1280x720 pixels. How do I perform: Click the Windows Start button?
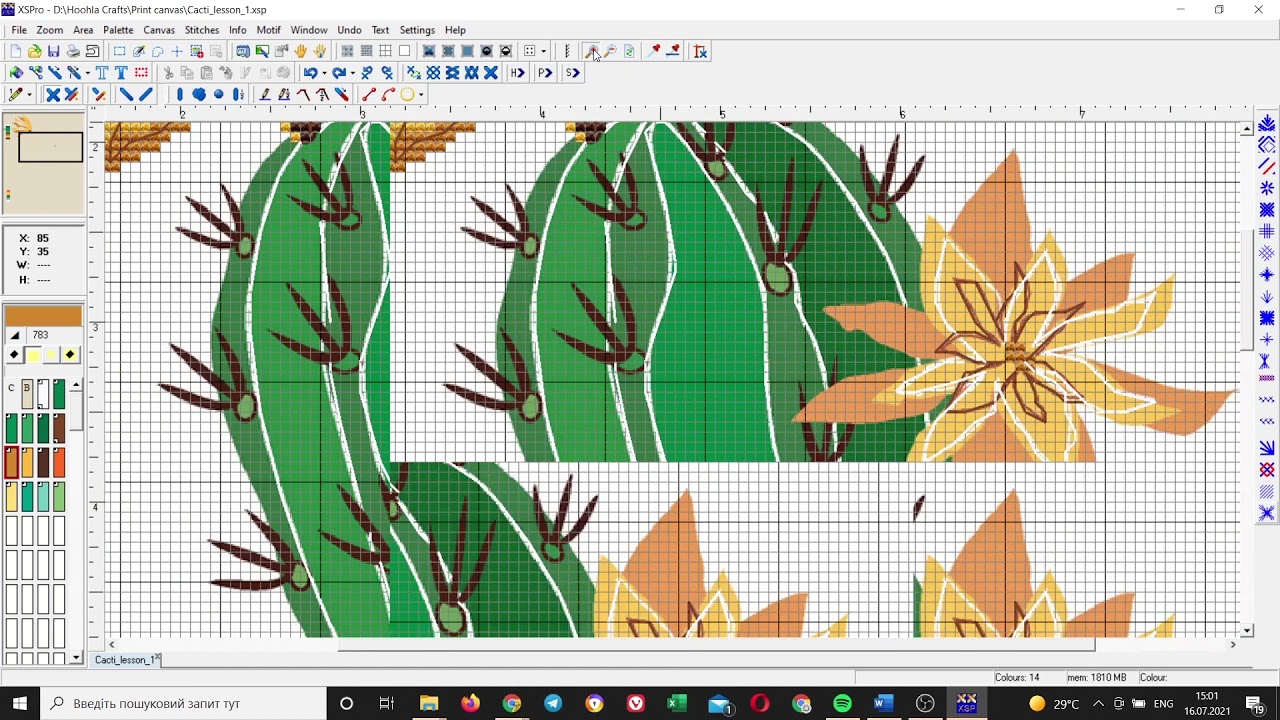[x=20, y=703]
